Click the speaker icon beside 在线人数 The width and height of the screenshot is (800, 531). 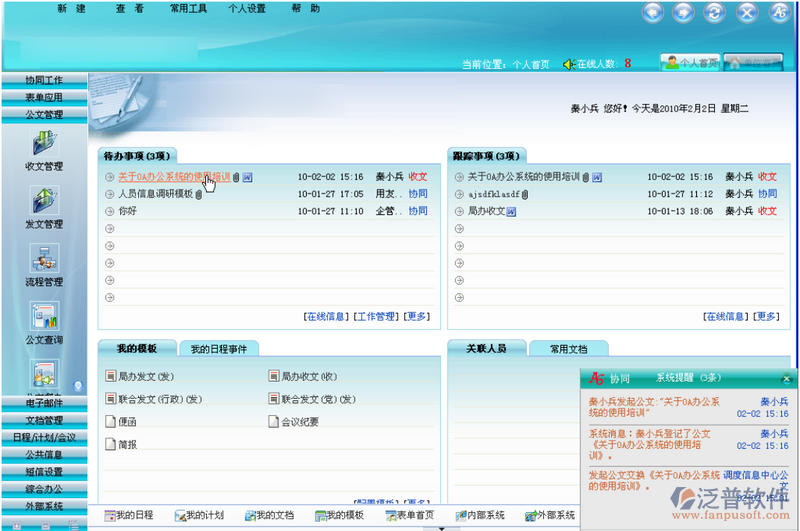[568, 64]
